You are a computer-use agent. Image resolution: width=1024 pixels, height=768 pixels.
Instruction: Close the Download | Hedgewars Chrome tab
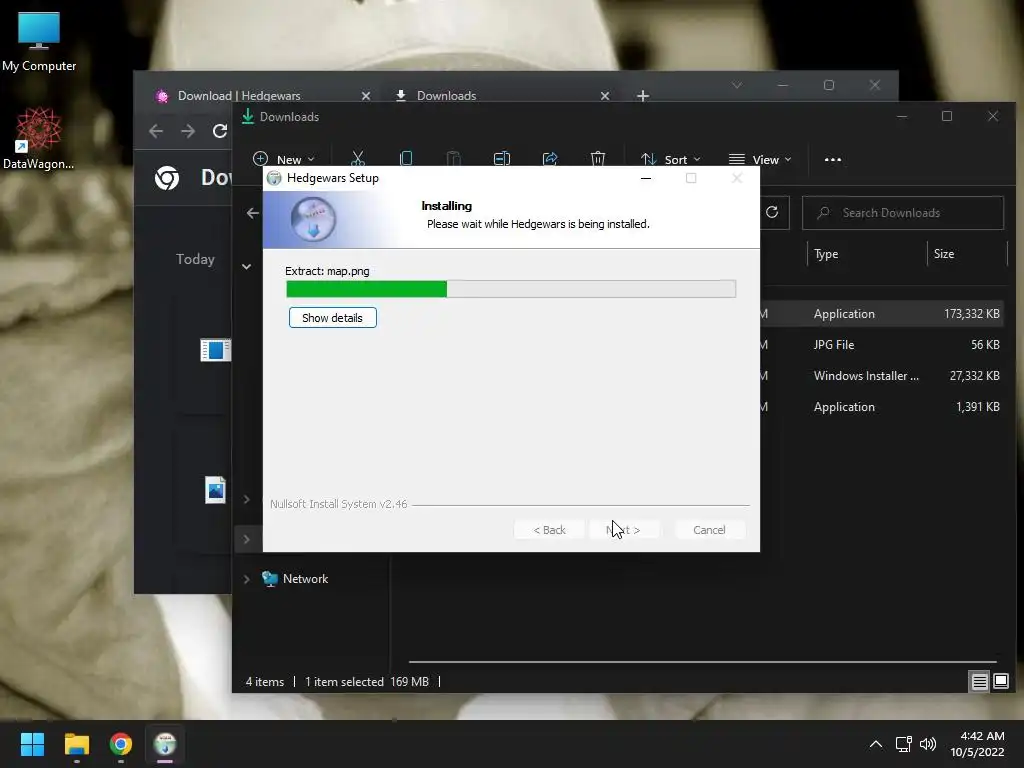(x=366, y=96)
